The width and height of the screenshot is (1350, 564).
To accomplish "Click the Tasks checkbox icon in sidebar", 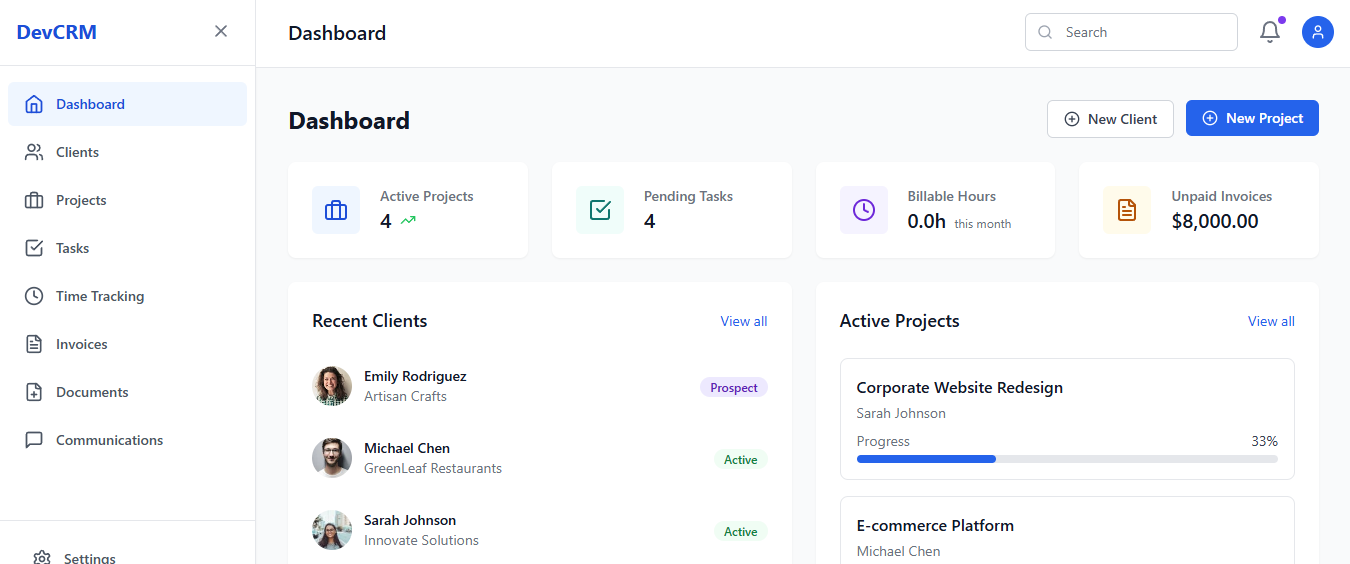I will point(34,248).
